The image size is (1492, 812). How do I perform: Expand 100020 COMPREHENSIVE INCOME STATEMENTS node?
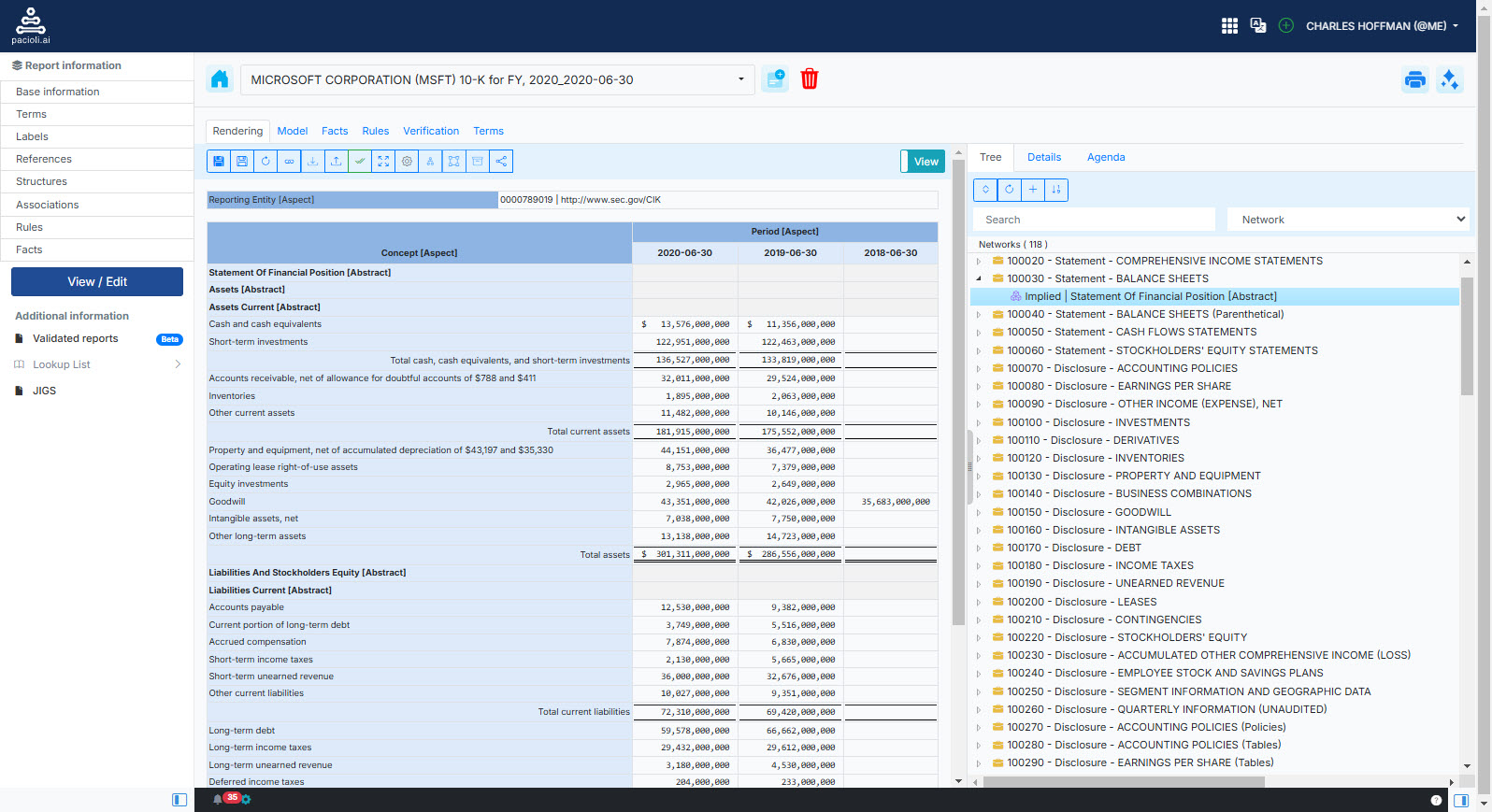pos(979,261)
